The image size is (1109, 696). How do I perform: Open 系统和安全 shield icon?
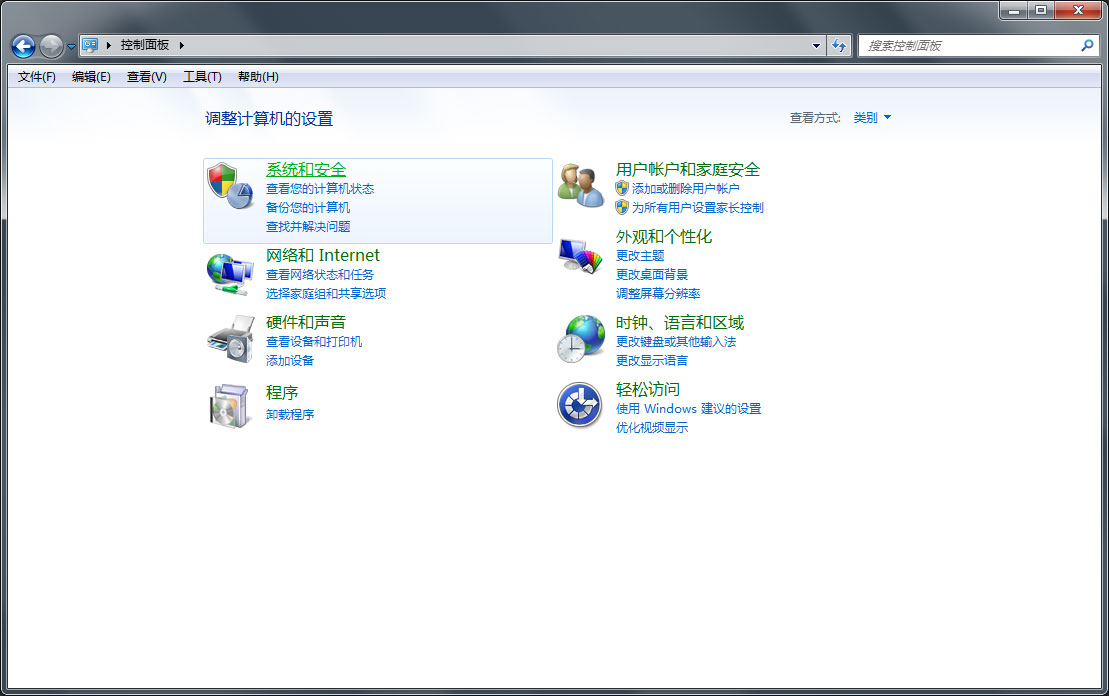[x=231, y=185]
